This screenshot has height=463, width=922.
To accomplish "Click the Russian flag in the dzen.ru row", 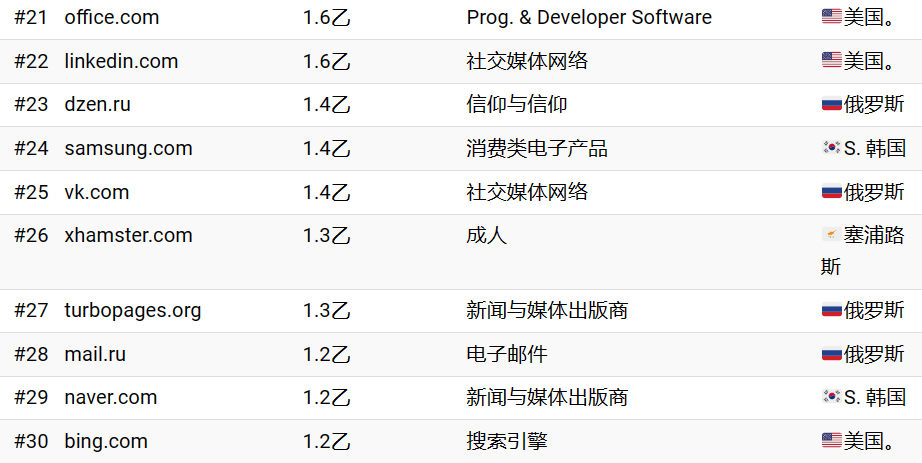I will click(831, 105).
